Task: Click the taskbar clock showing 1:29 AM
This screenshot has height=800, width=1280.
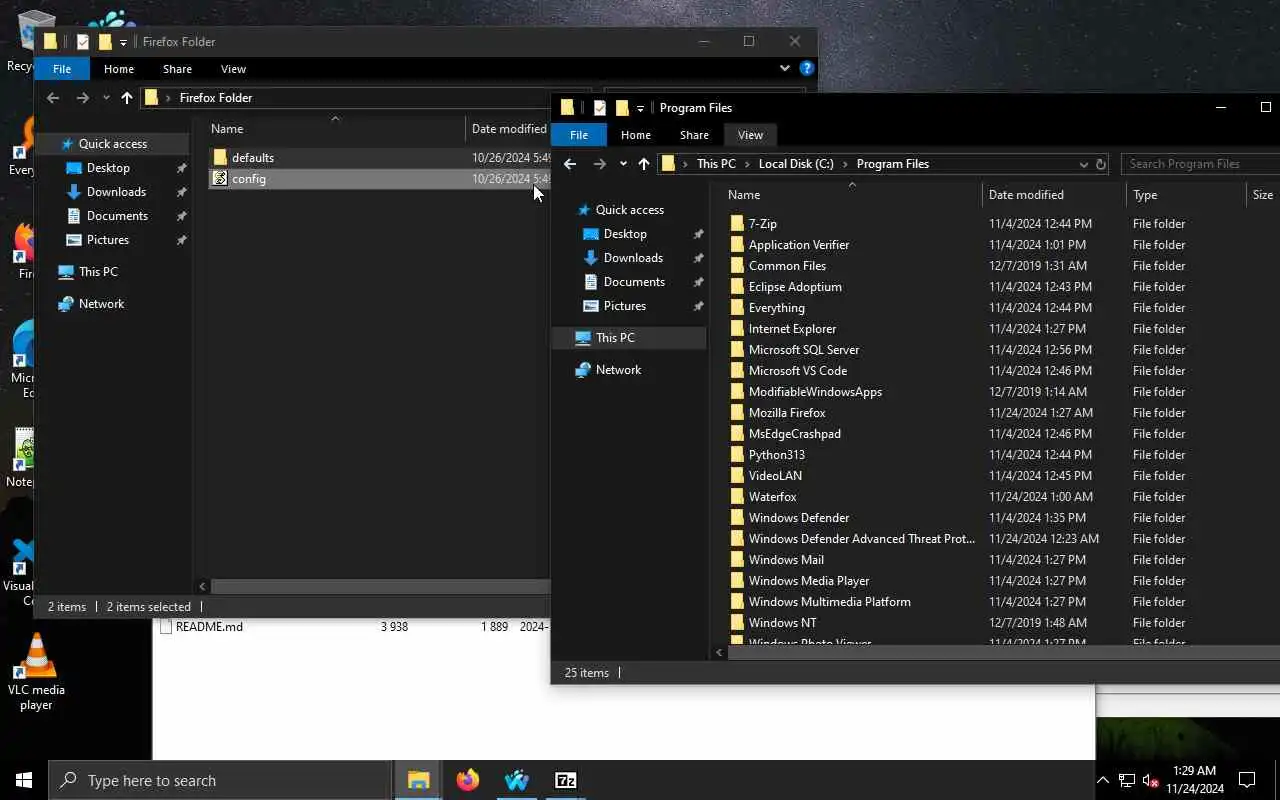Action: 1193,780
